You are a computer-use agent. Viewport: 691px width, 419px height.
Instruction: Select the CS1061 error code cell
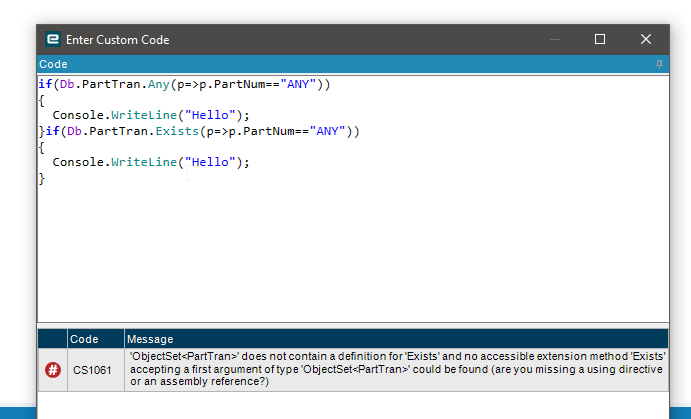point(96,370)
